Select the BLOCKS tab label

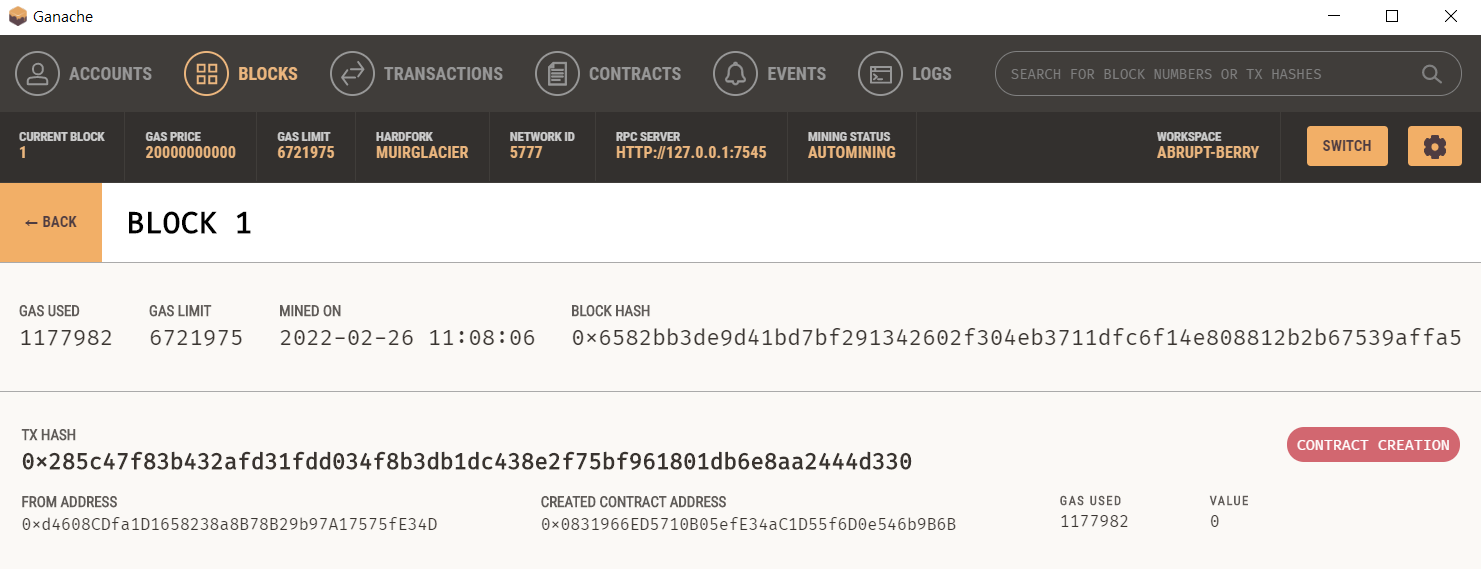point(268,74)
